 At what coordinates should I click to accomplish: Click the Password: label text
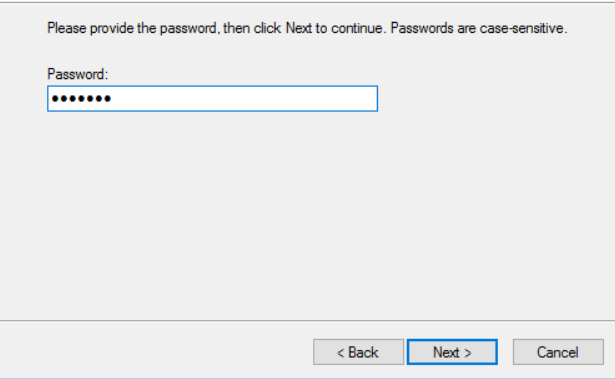pos(78,74)
